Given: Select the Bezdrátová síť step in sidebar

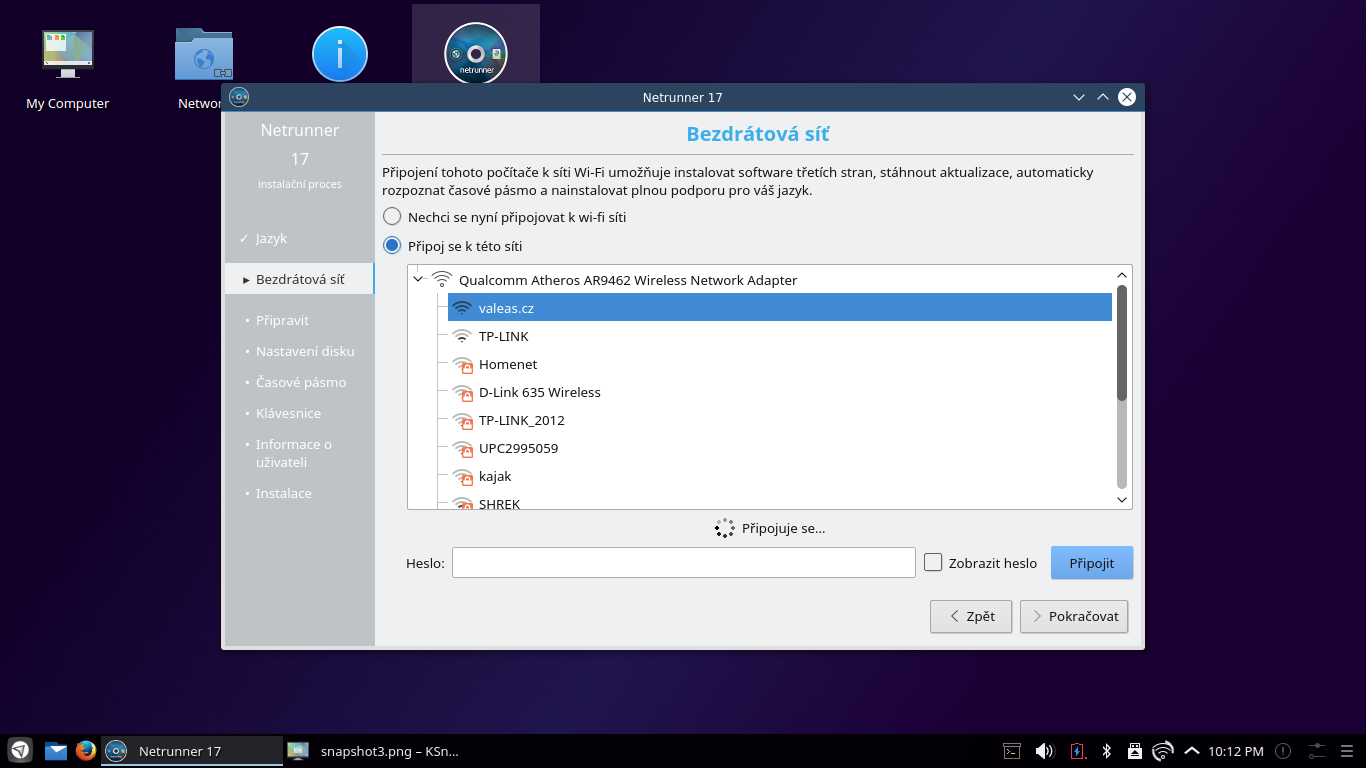Looking at the screenshot, I should 300,279.
